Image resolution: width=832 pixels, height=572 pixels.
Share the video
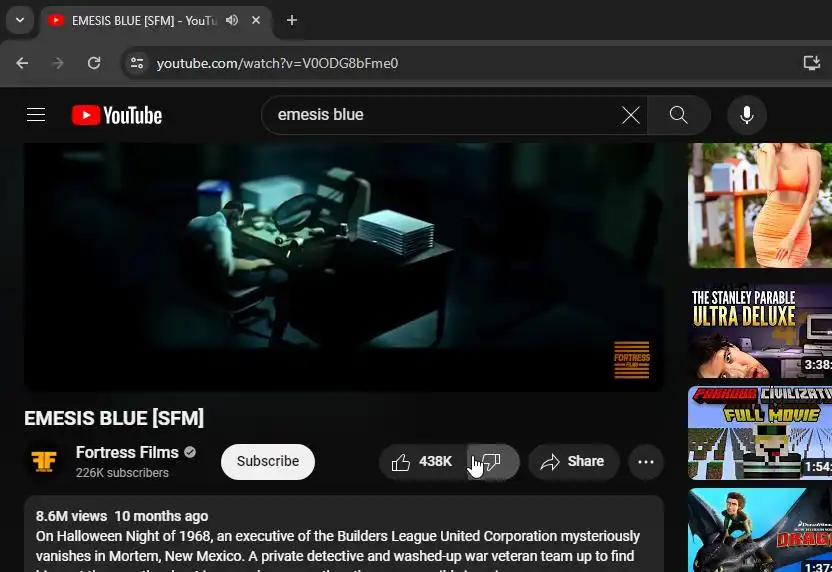(573, 462)
